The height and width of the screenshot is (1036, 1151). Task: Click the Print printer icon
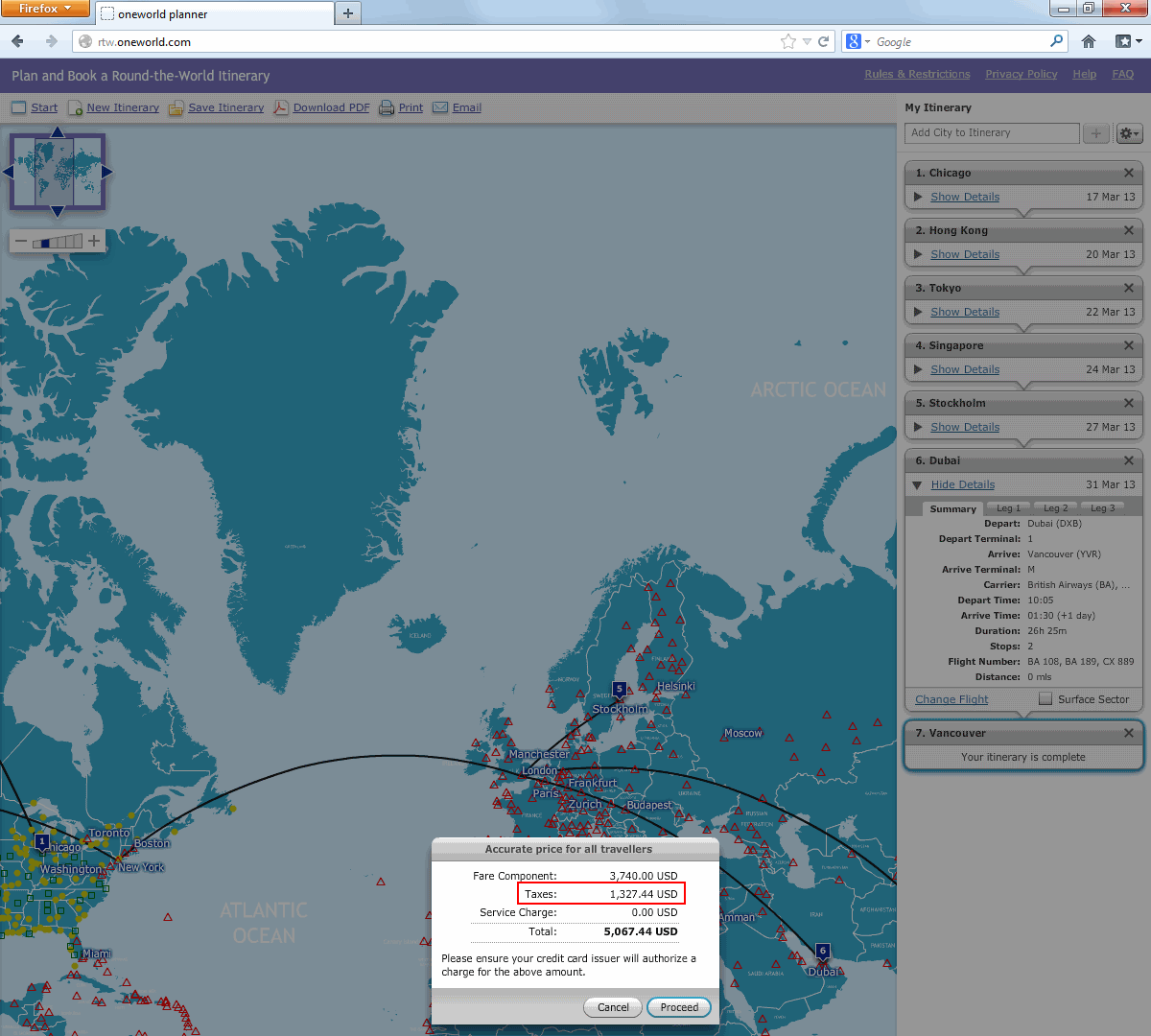(x=386, y=107)
